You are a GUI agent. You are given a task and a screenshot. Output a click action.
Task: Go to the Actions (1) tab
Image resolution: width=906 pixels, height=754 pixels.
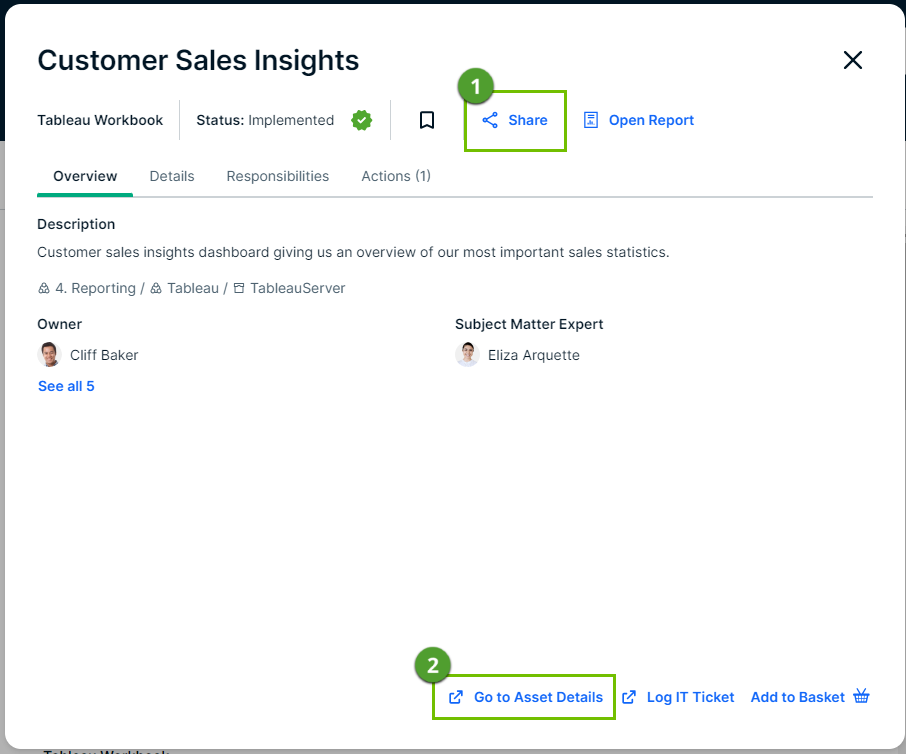[395, 176]
